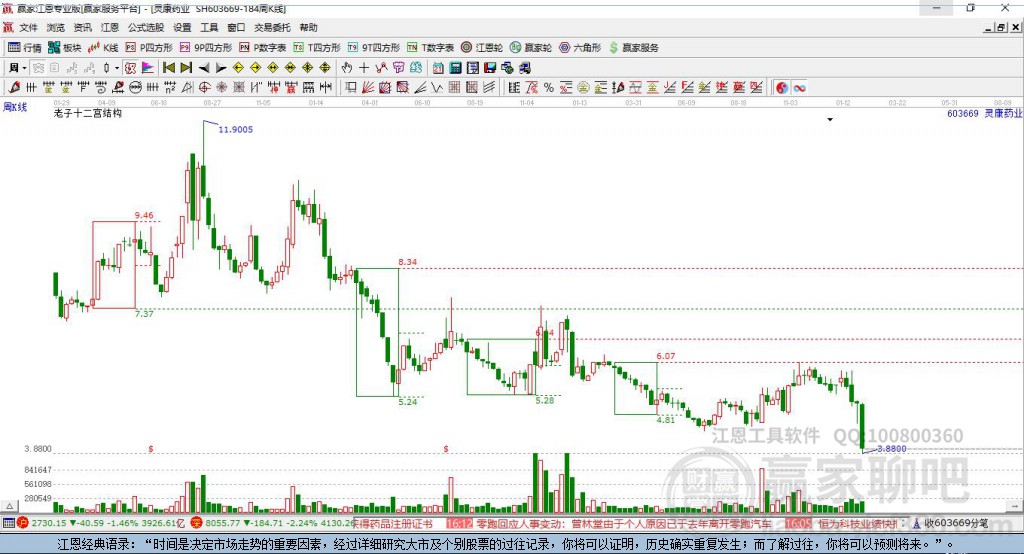
Task: Open the 9P四方形 tool
Action: [x=206, y=48]
